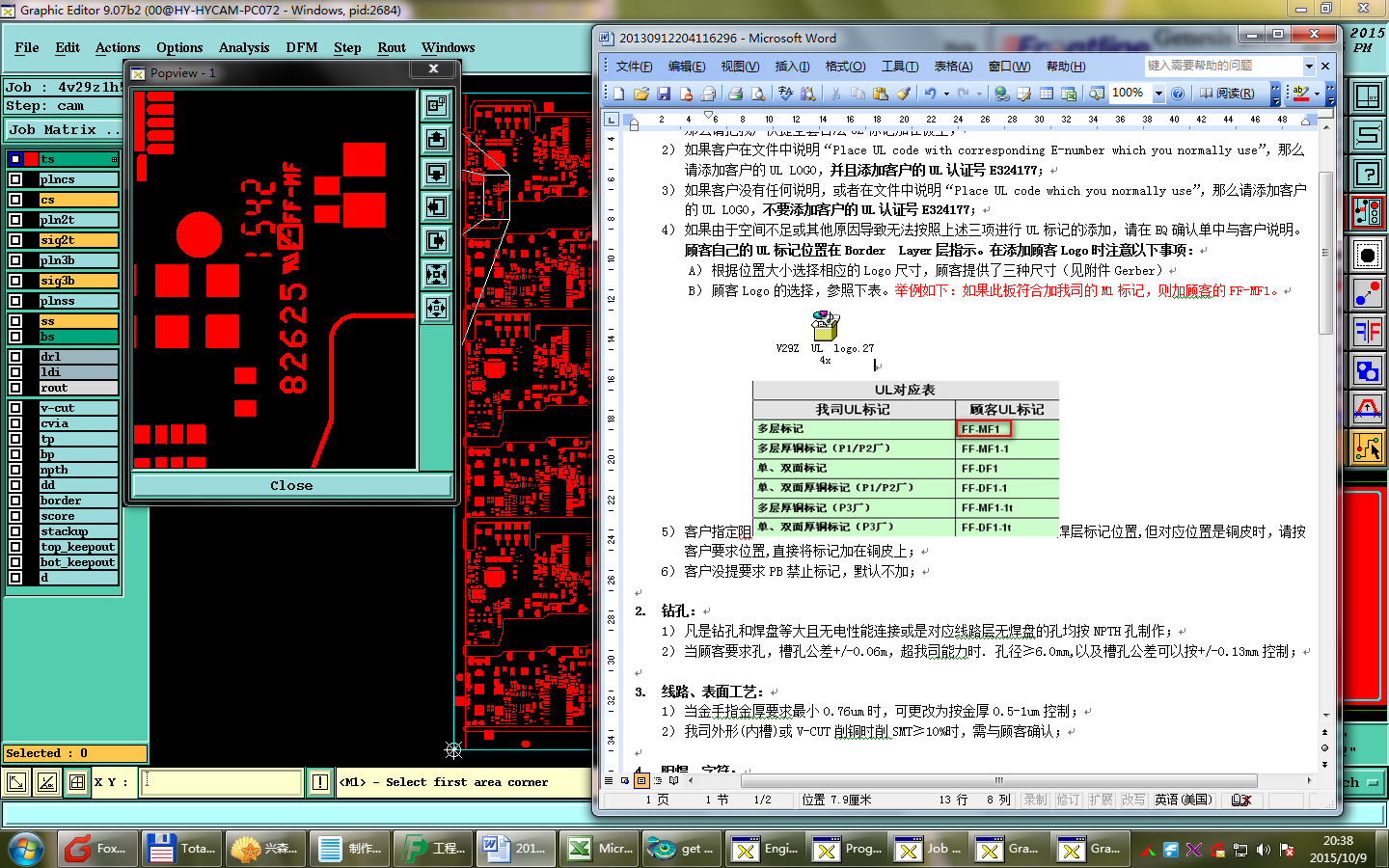Click the orange path-with-cursor icon
The width and height of the screenshot is (1389, 868).
point(1368,448)
